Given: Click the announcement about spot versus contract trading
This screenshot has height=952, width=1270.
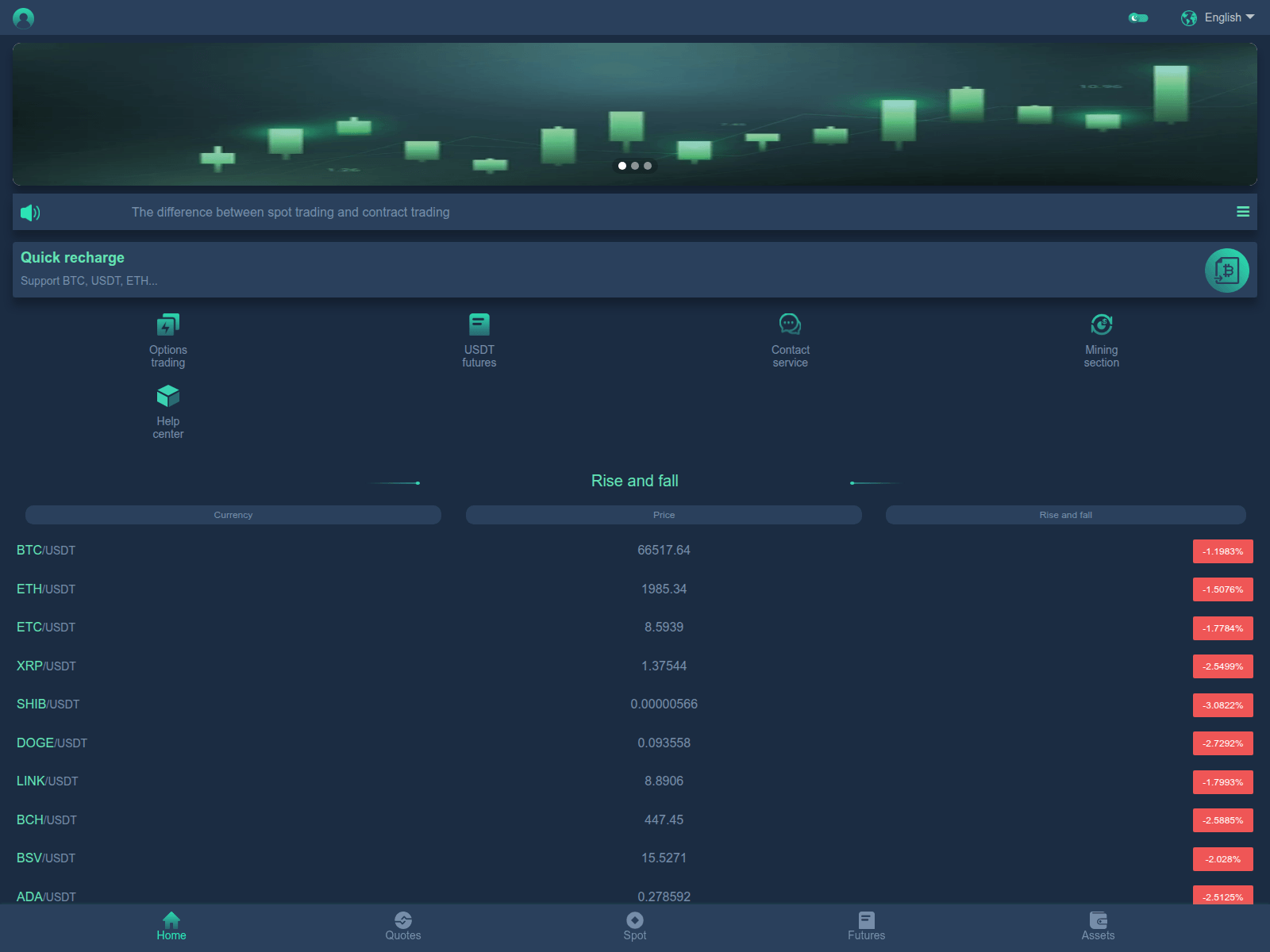Looking at the screenshot, I should [x=291, y=212].
